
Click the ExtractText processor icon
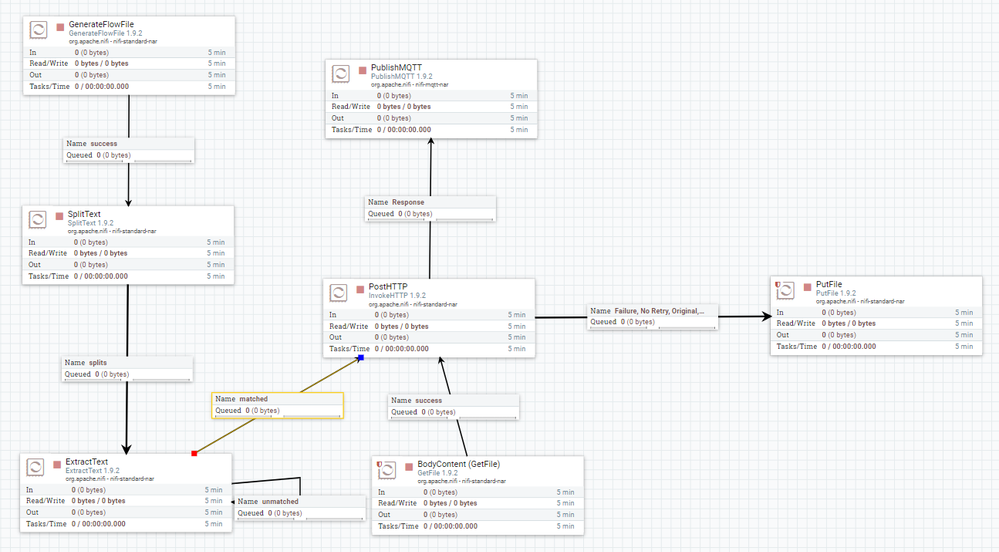pos(36,467)
